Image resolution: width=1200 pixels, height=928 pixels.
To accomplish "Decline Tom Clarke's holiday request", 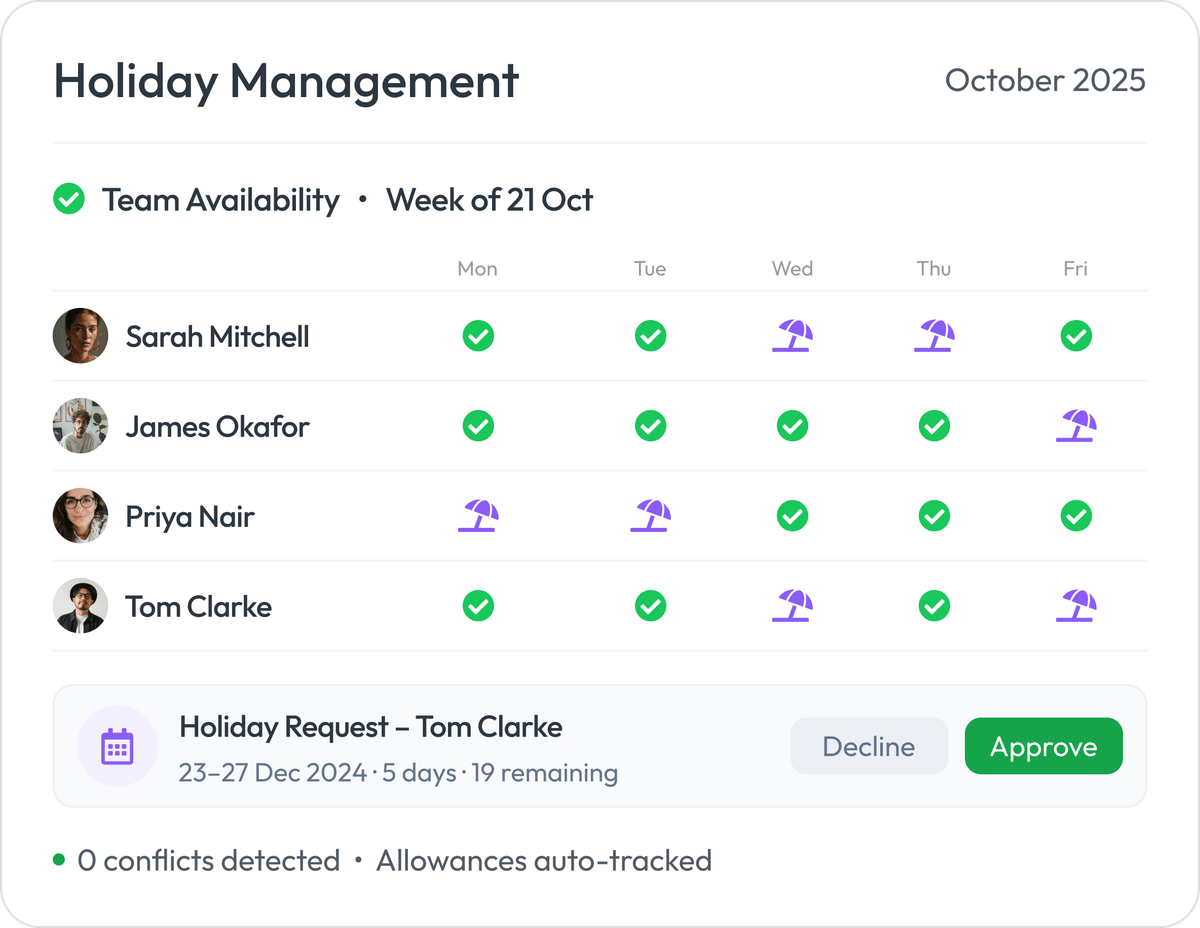I will pyautogui.click(x=869, y=745).
